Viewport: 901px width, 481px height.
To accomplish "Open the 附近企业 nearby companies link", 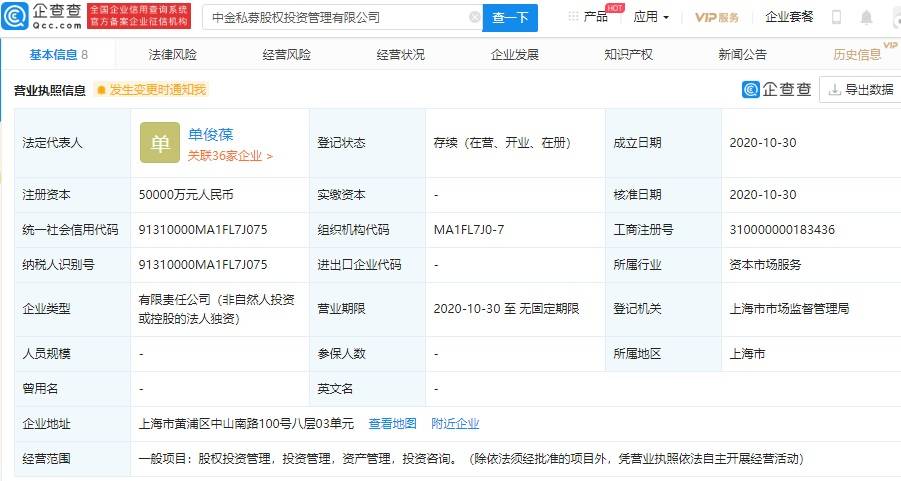I will (455, 424).
